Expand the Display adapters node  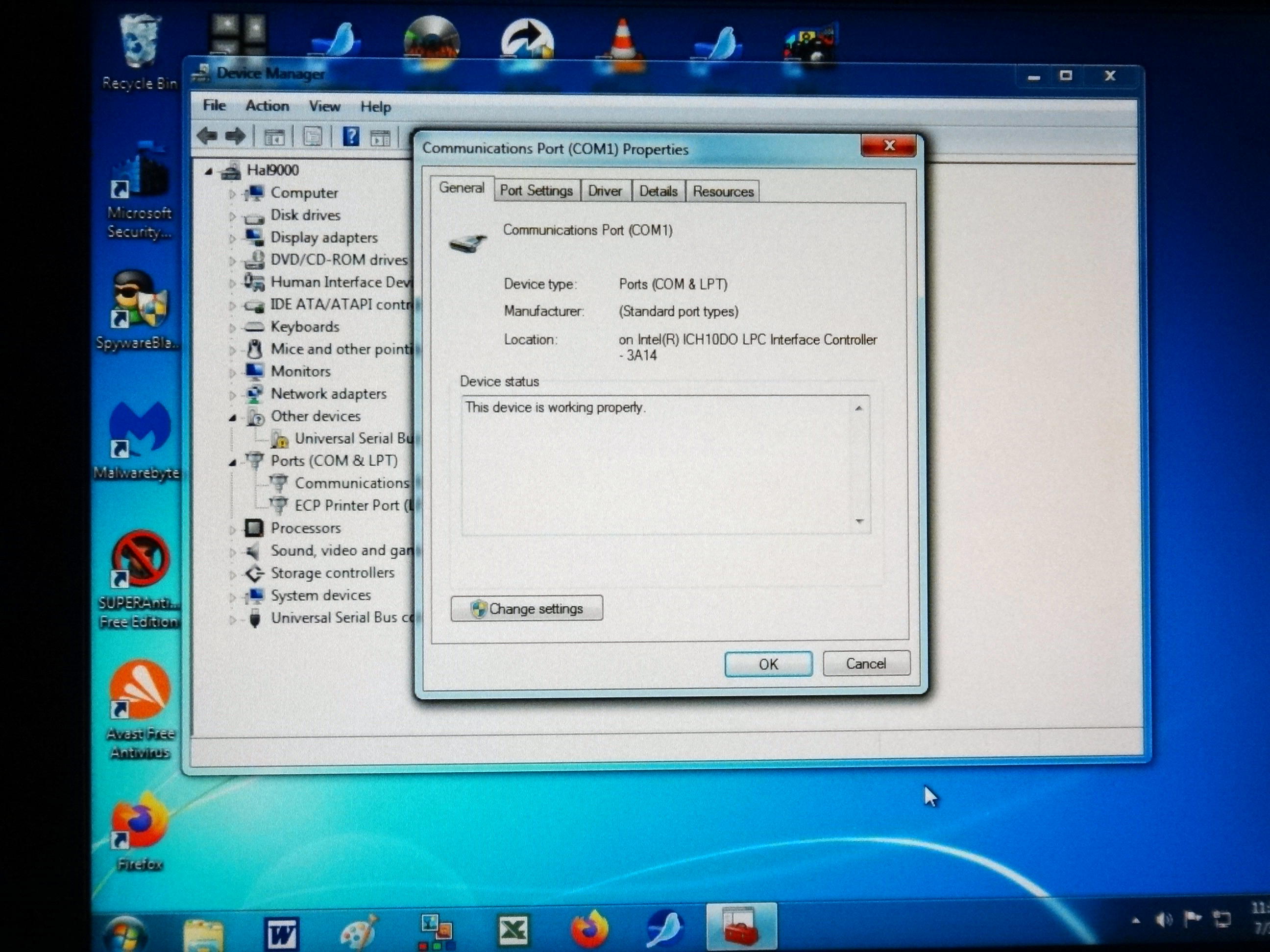point(232,238)
